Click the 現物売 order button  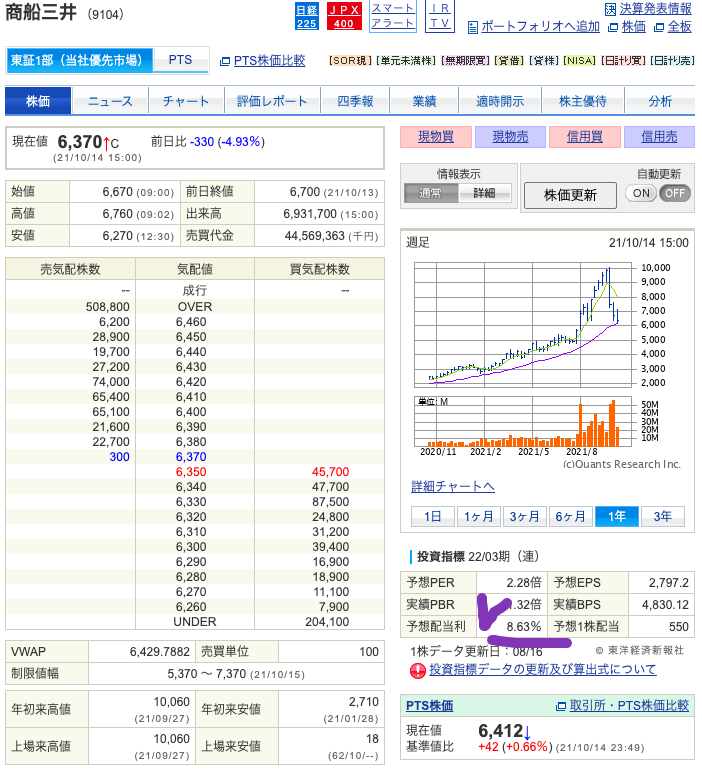510,137
